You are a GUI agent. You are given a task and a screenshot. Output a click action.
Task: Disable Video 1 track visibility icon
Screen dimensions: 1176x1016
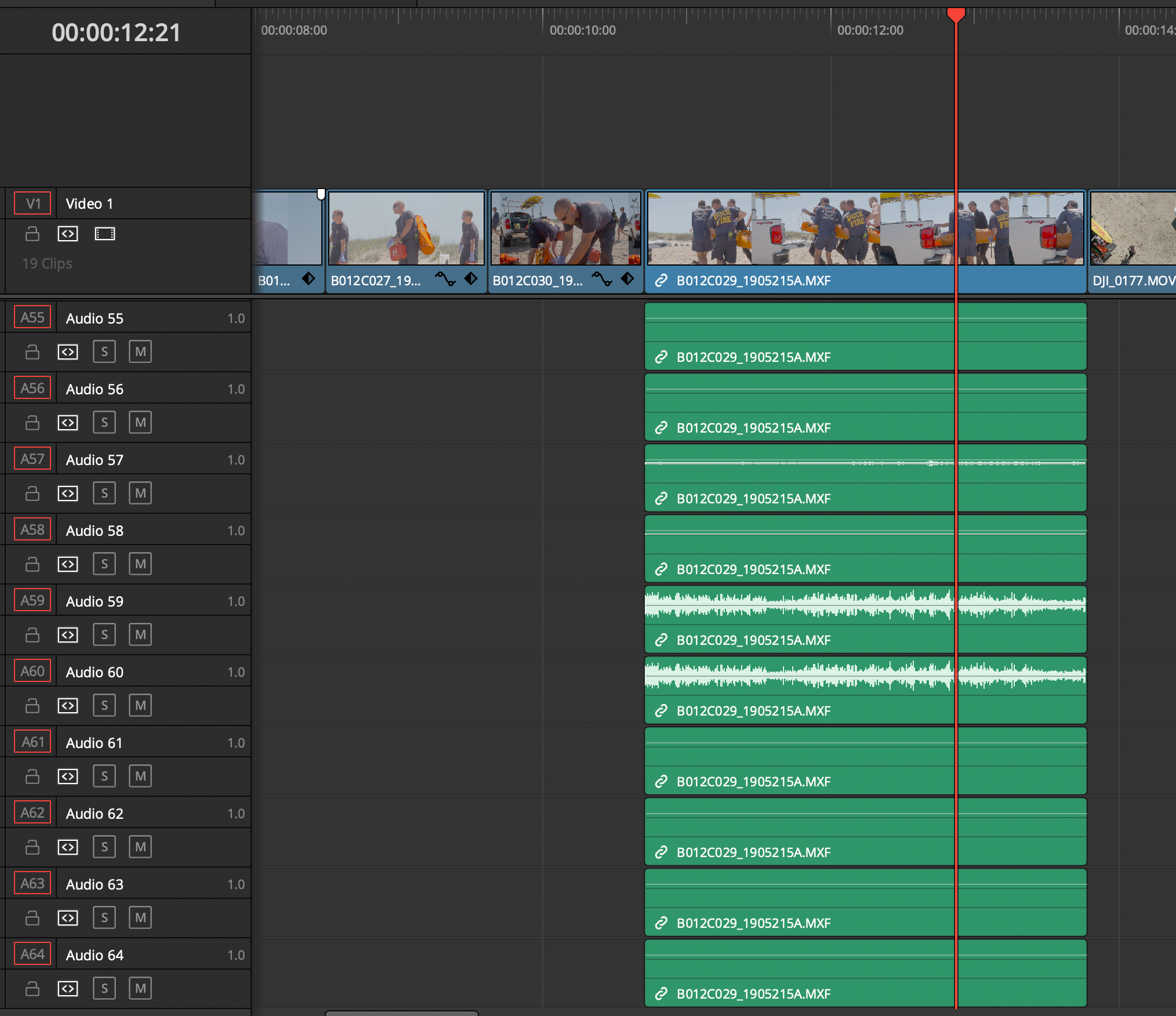[x=105, y=234]
